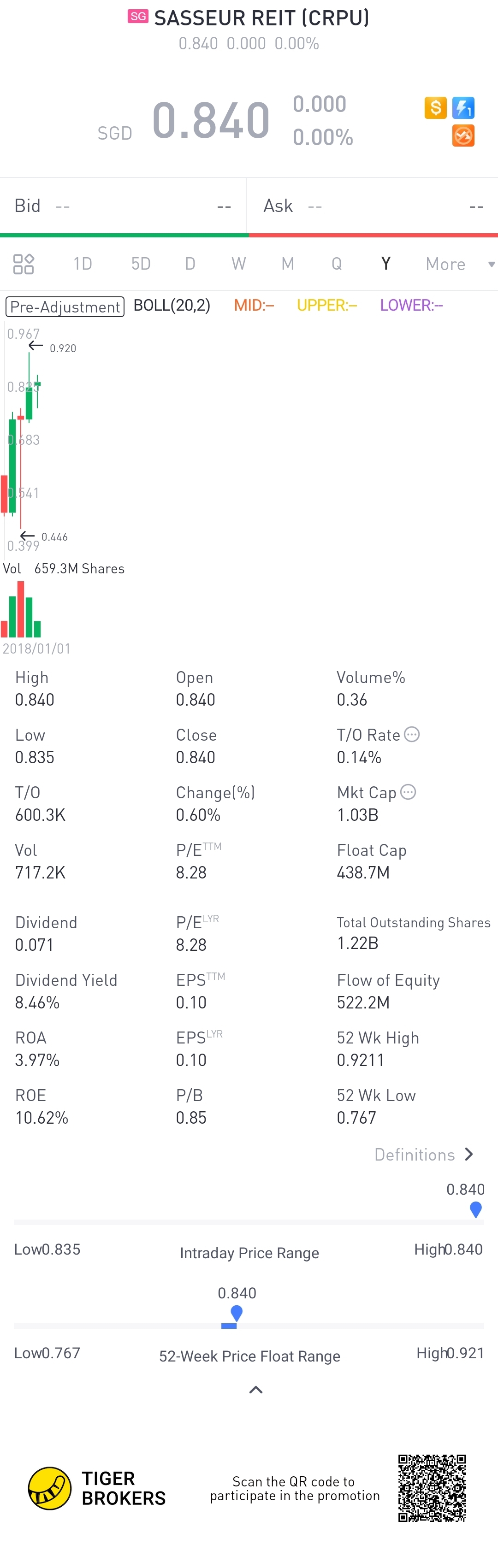Viewport: 498px width, 1568px height.
Task: Click the QR code image
Action: 432,1488
